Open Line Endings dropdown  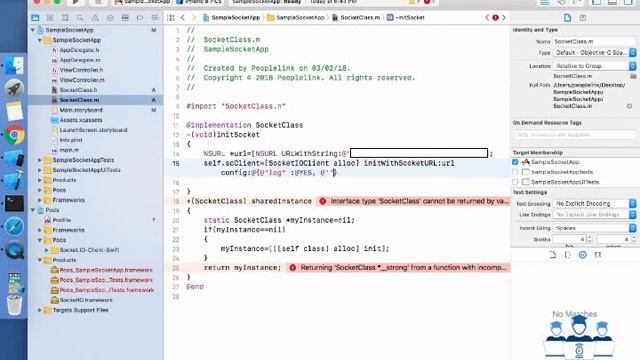(x=595, y=215)
